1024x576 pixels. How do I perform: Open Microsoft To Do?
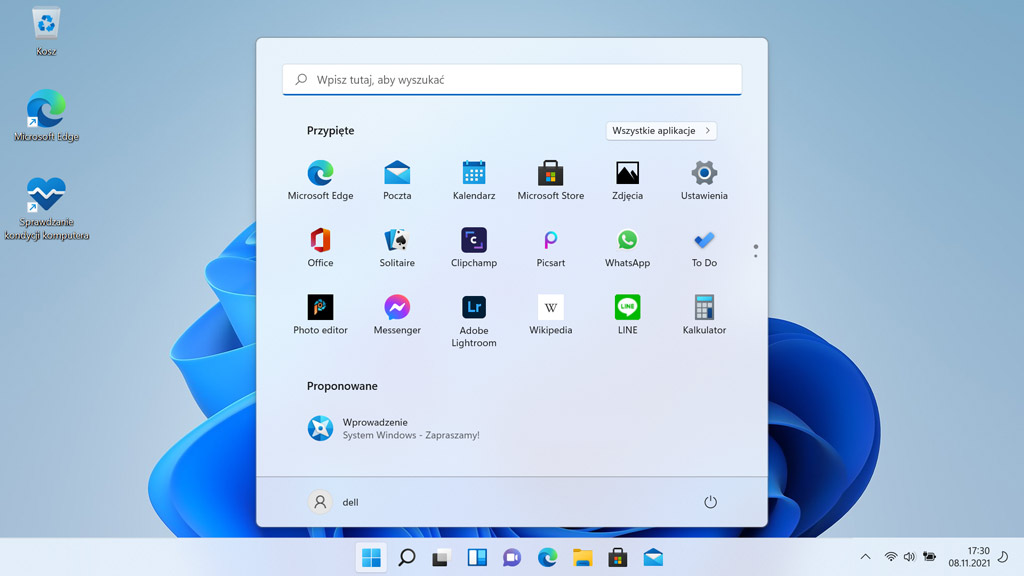coord(703,241)
